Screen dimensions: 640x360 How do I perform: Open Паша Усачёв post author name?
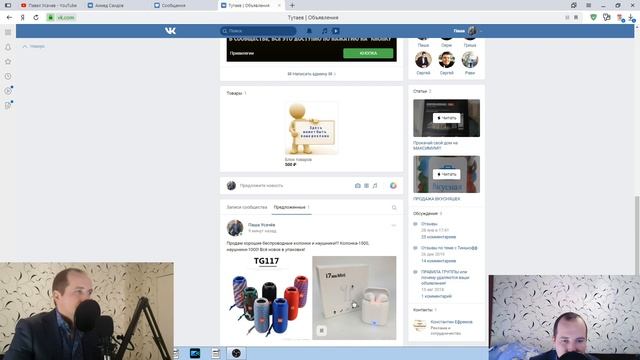pos(261,224)
